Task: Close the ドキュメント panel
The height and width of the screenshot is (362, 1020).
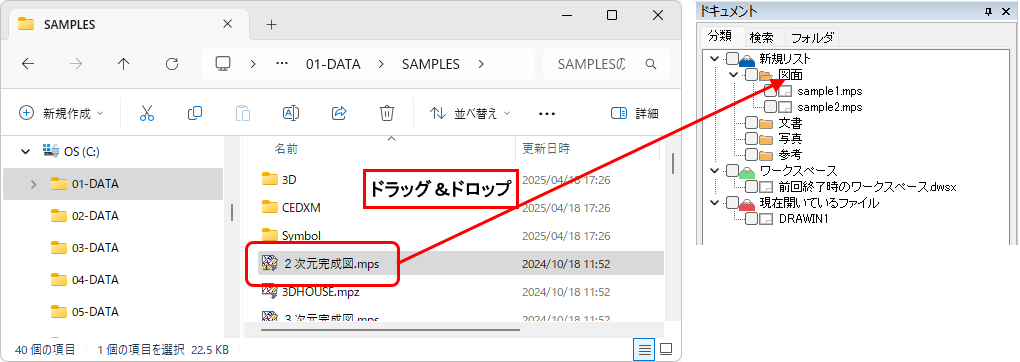Action: click(1006, 11)
